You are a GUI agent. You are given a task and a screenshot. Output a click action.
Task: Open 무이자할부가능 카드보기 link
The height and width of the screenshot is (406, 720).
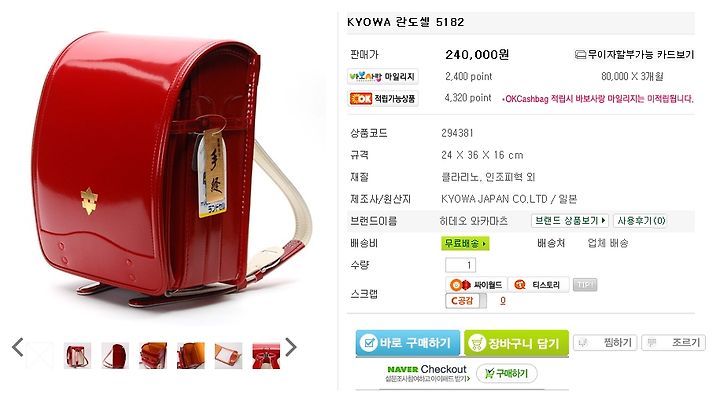634,55
